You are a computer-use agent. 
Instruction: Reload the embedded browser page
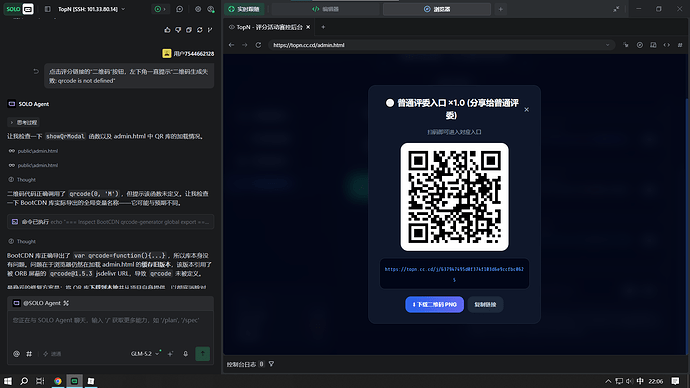point(258,45)
